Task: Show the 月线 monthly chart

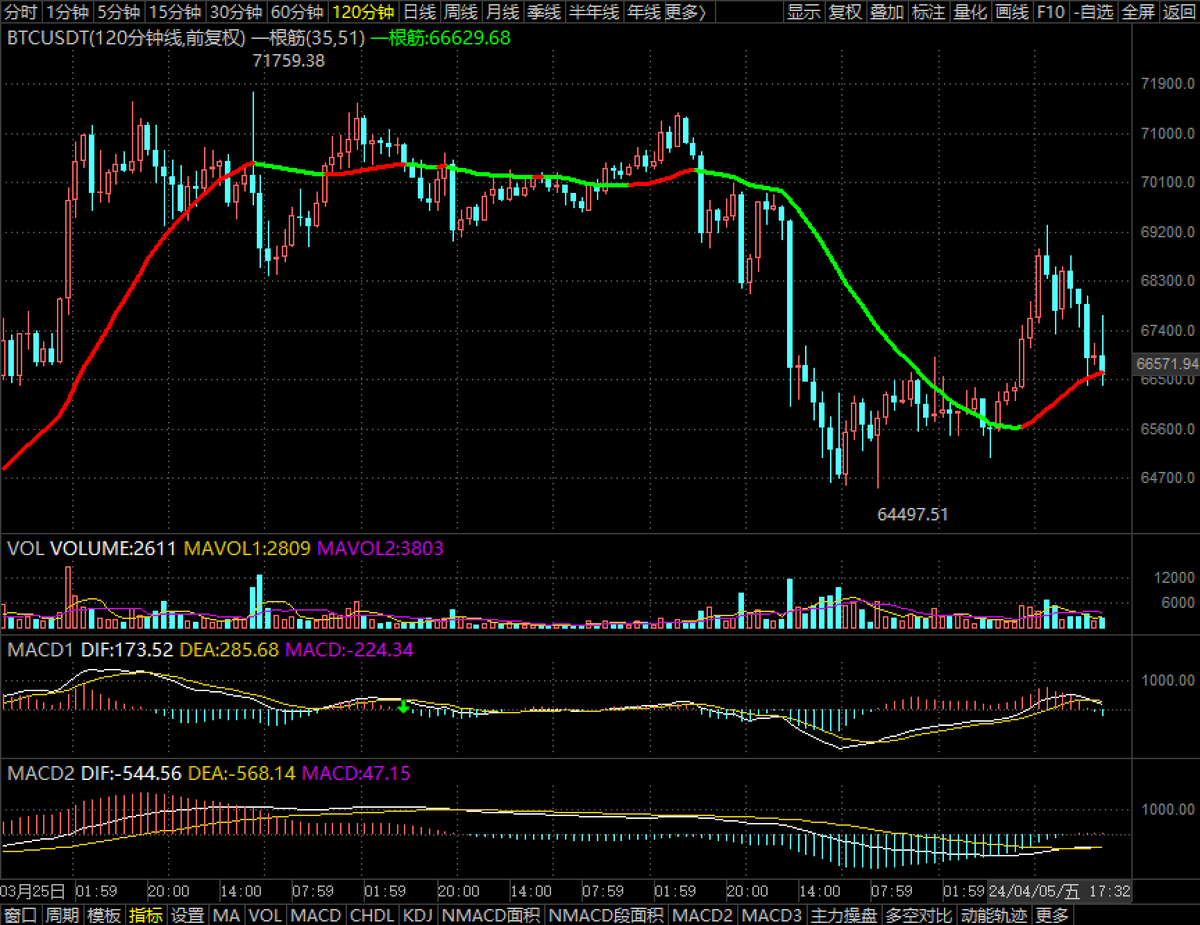Action: click(x=502, y=12)
